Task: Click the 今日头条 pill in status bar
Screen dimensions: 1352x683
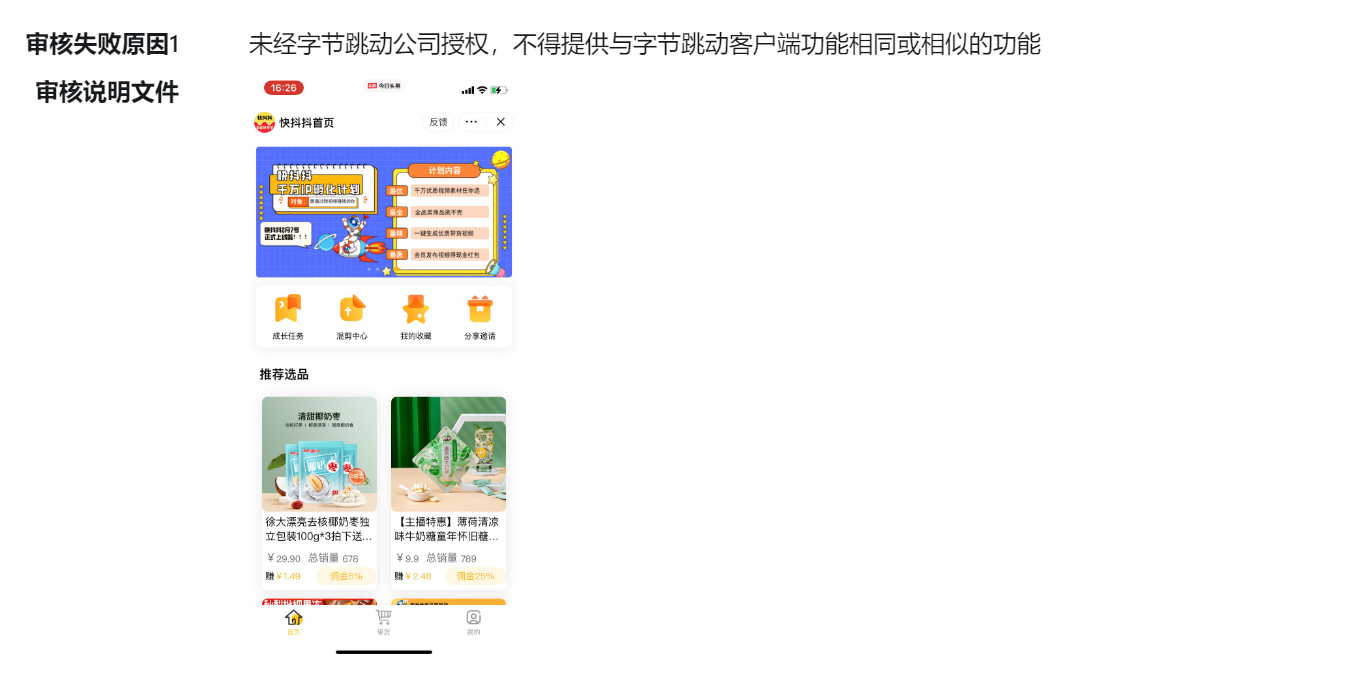Action: (x=384, y=86)
